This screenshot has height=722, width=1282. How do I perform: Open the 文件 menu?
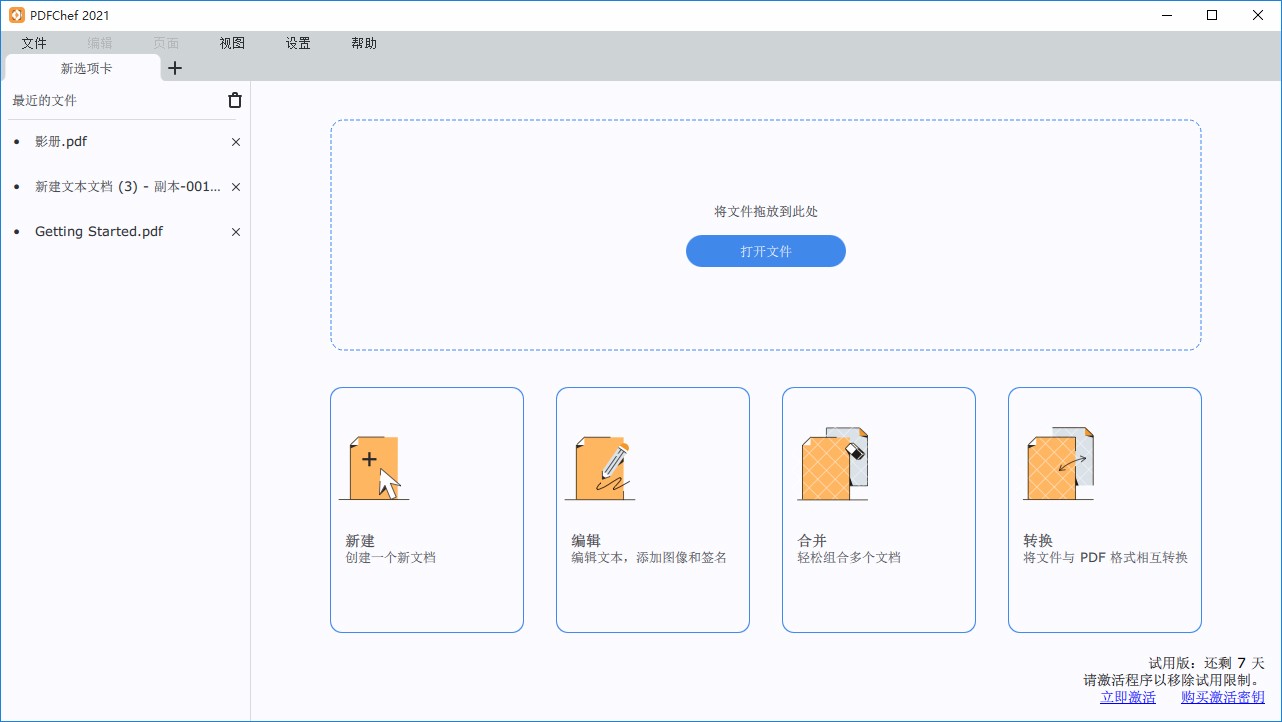(34, 43)
